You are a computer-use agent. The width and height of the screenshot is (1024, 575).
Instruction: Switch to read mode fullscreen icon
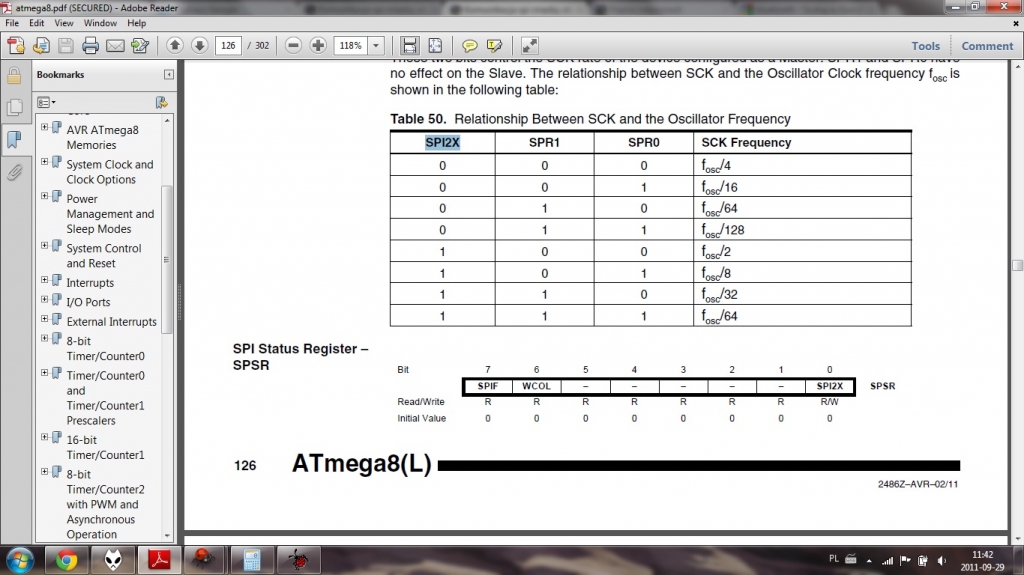pos(529,46)
